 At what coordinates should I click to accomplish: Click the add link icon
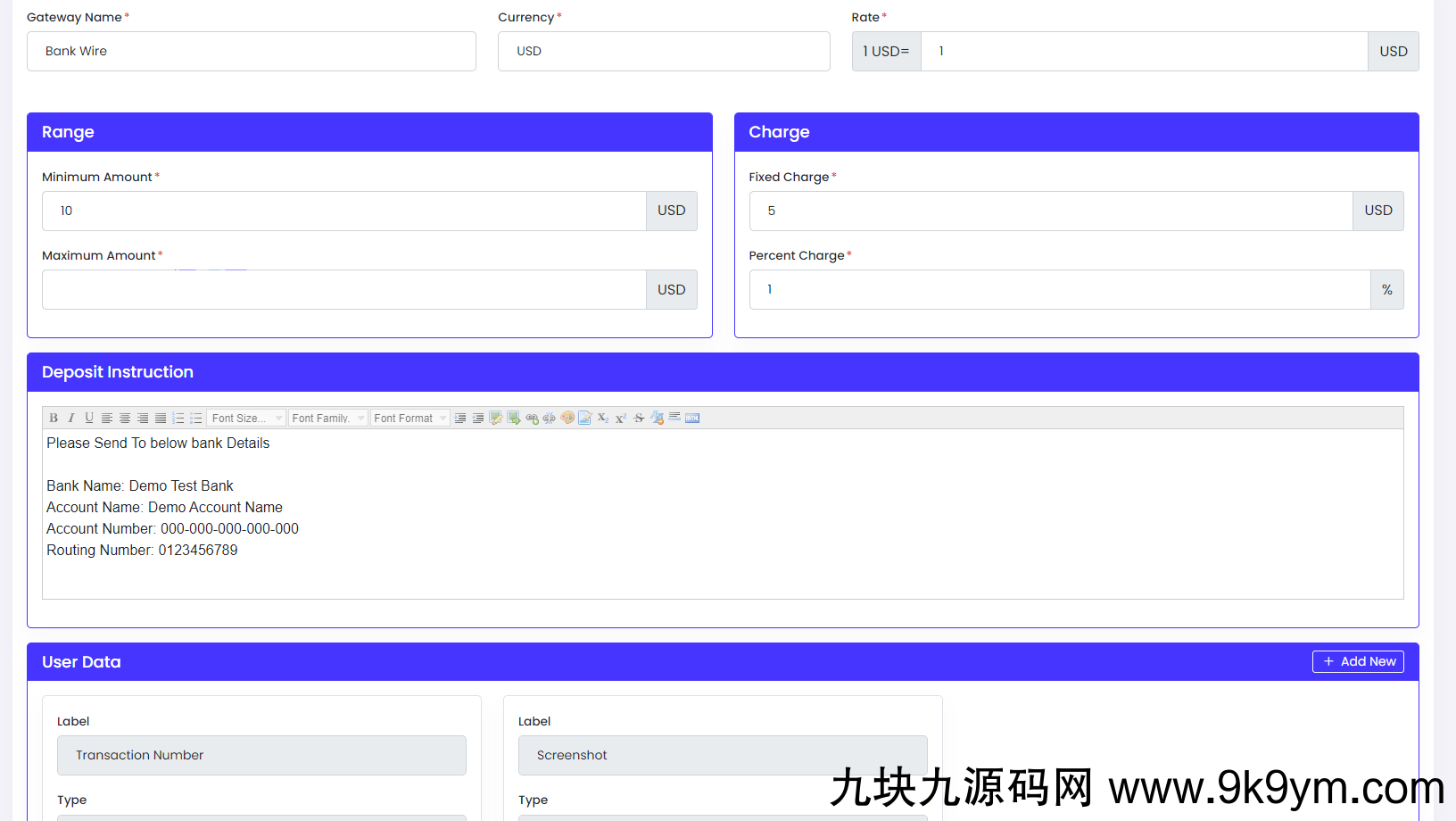[532, 418]
